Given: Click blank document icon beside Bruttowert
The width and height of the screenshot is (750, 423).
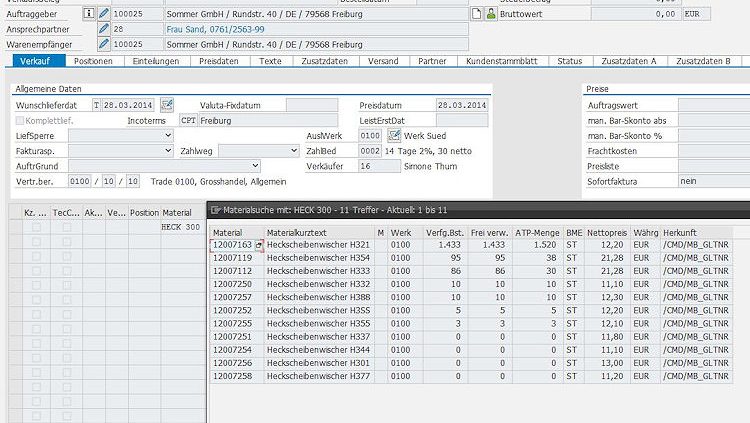Looking at the screenshot, I should (476, 13).
